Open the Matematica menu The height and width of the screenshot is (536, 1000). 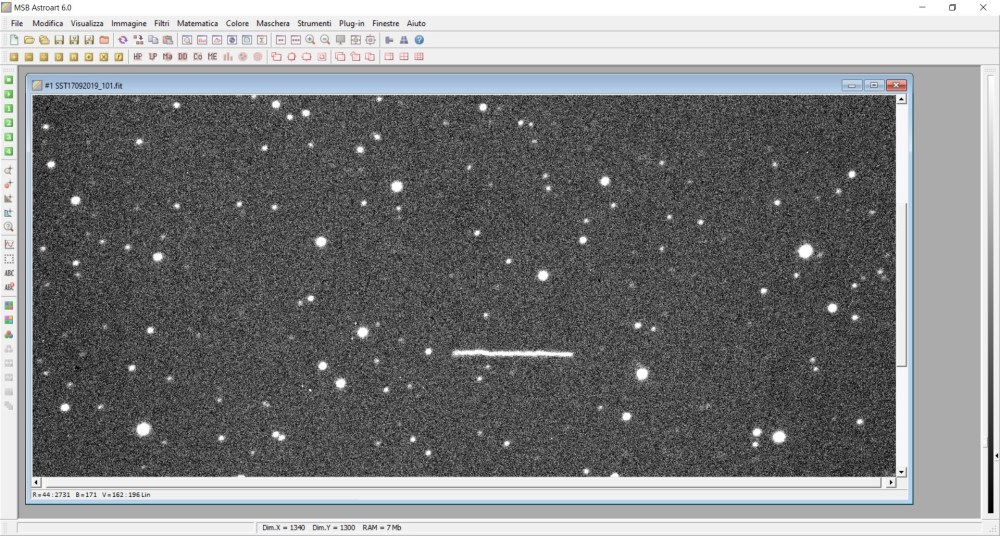(198, 24)
